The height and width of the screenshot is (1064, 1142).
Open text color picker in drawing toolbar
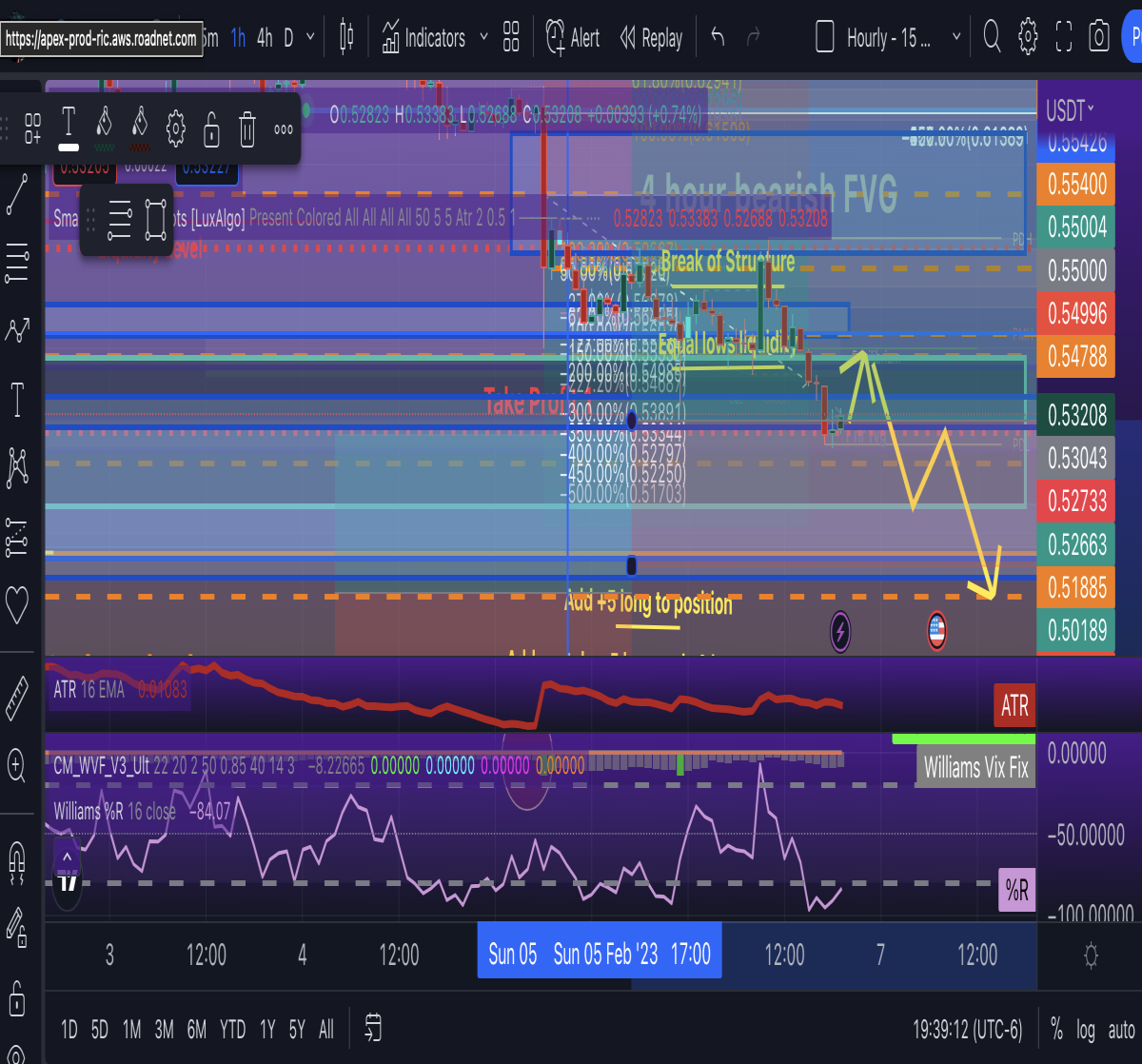tap(69, 128)
